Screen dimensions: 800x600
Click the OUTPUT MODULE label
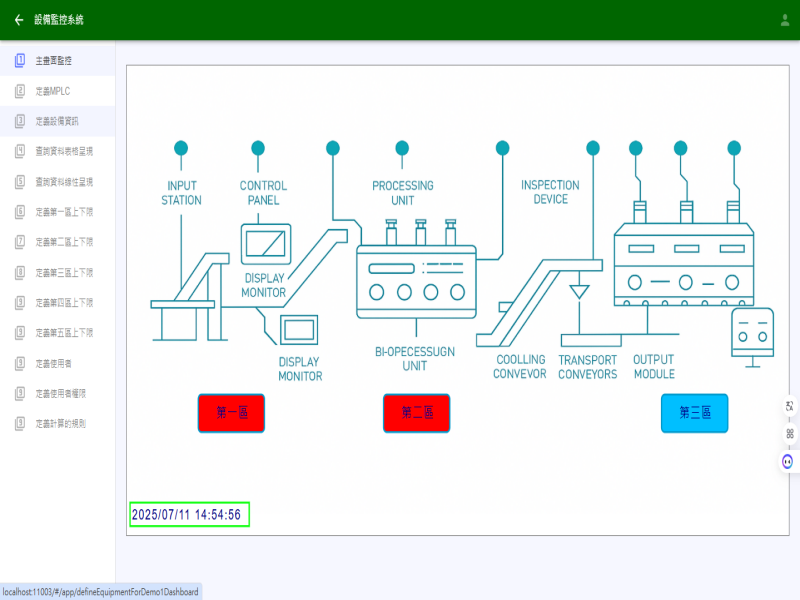click(654, 366)
